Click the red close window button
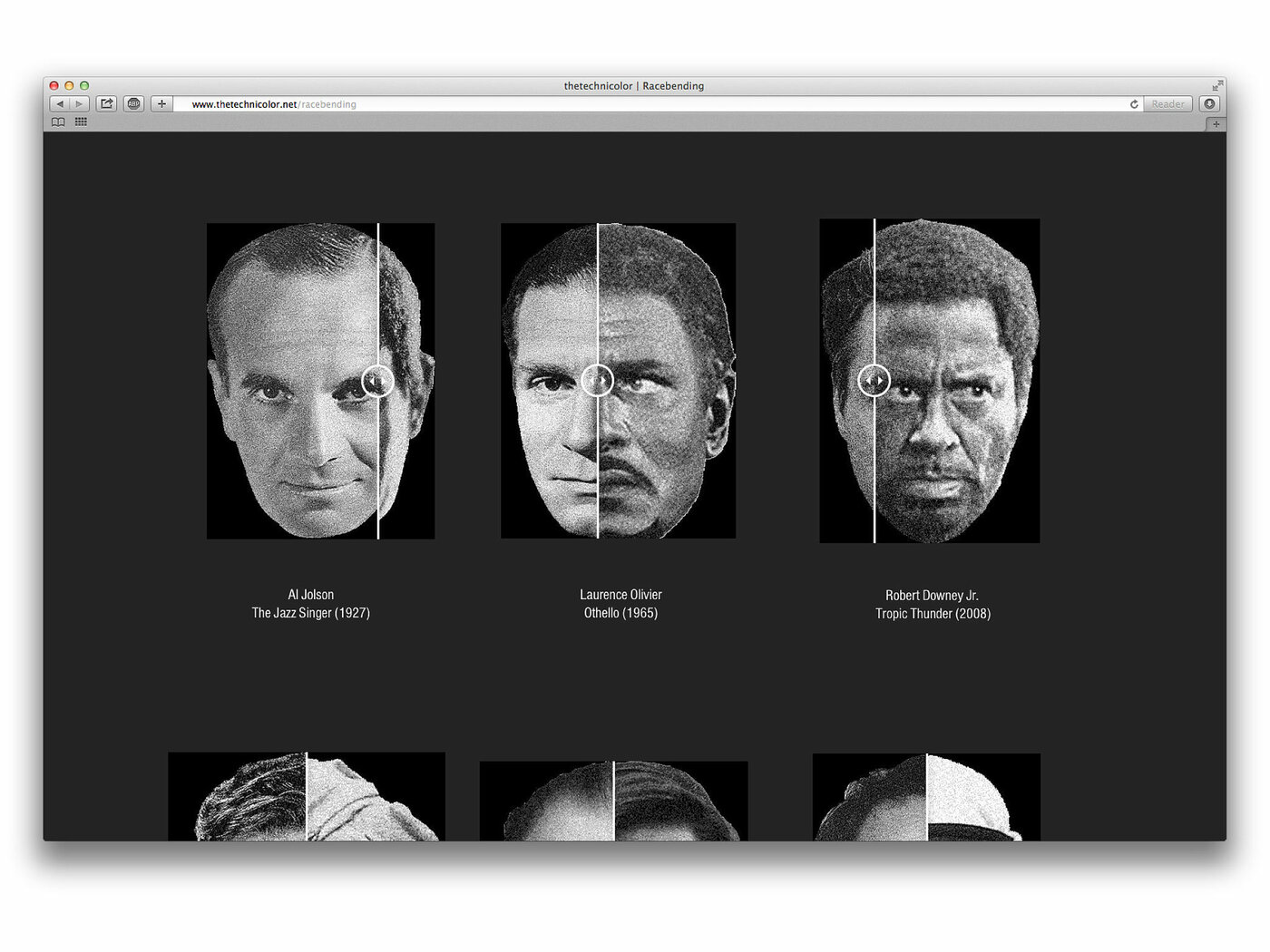The width and height of the screenshot is (1270, 952). (54, 86)
